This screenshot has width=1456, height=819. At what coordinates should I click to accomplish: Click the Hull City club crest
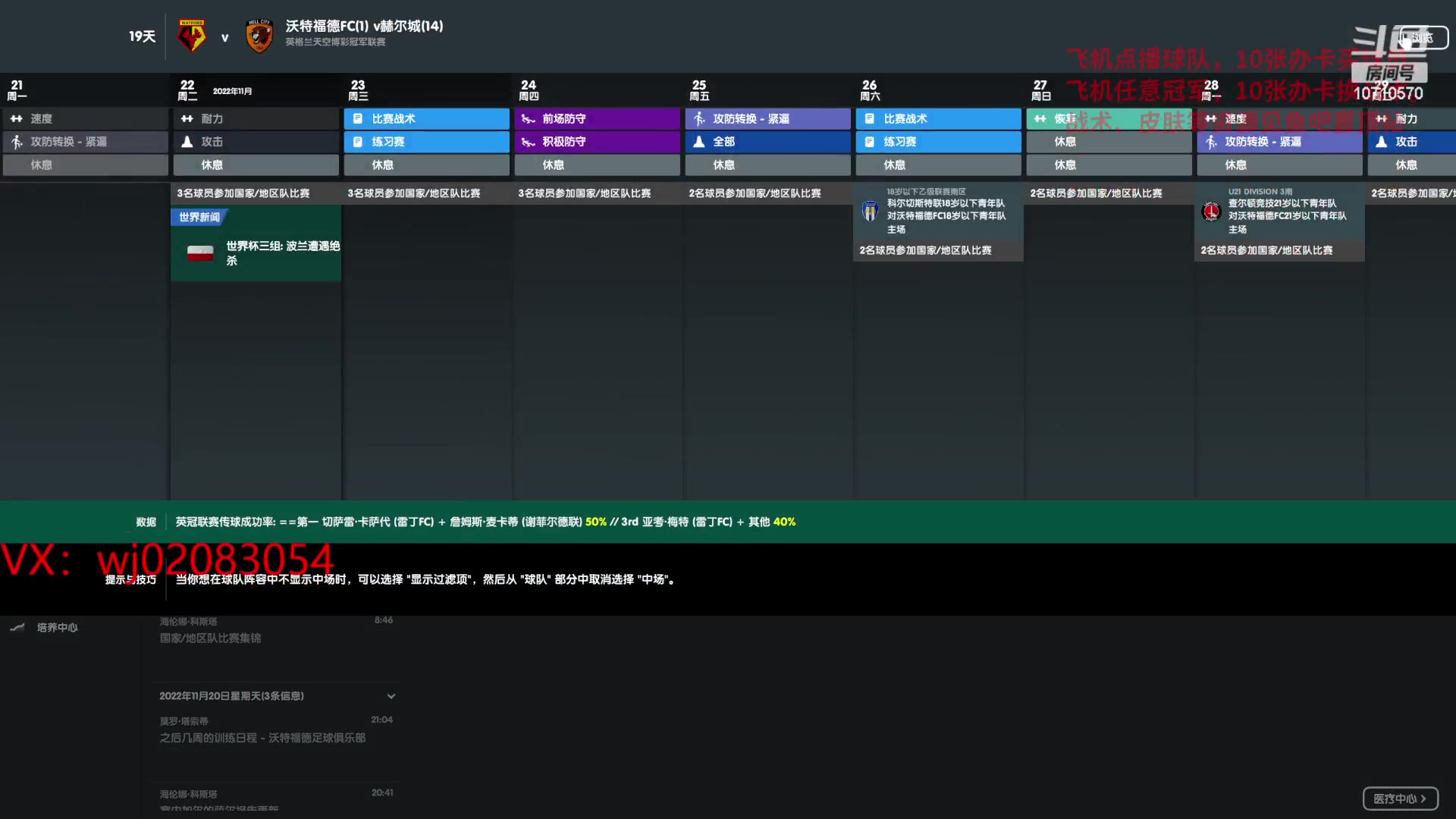pos(259,36)
